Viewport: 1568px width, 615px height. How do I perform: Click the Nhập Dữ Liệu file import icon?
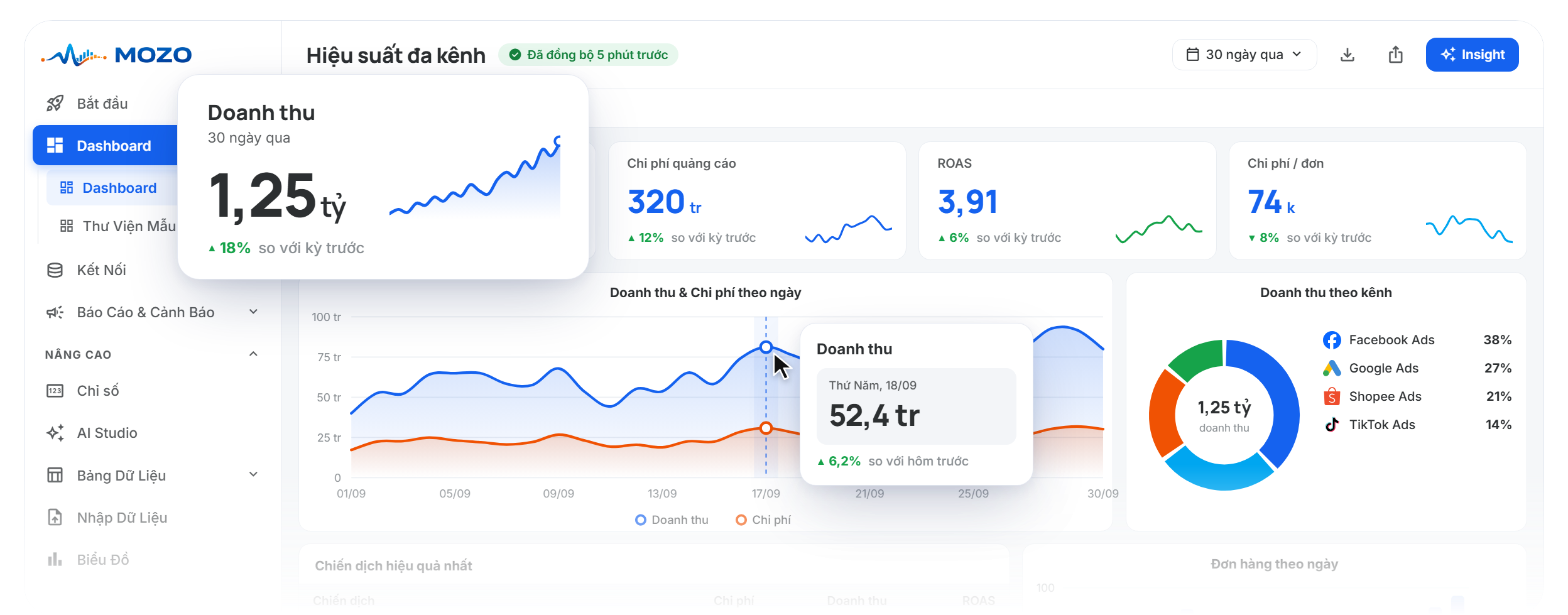55,517
